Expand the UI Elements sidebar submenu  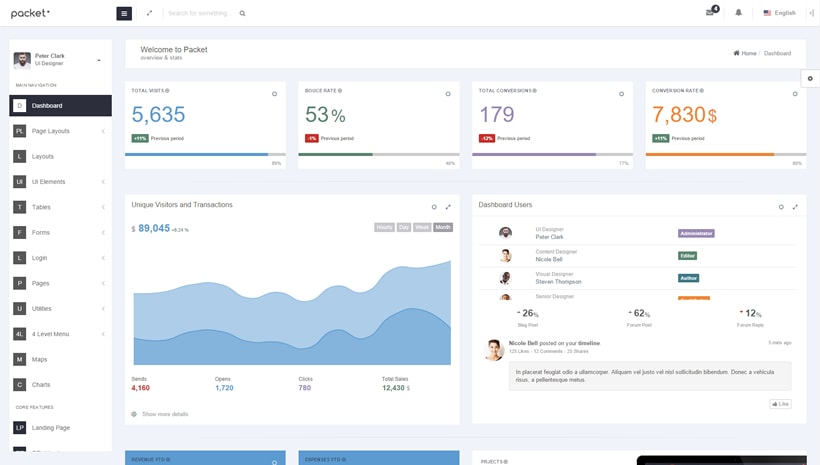coord(60,182)
